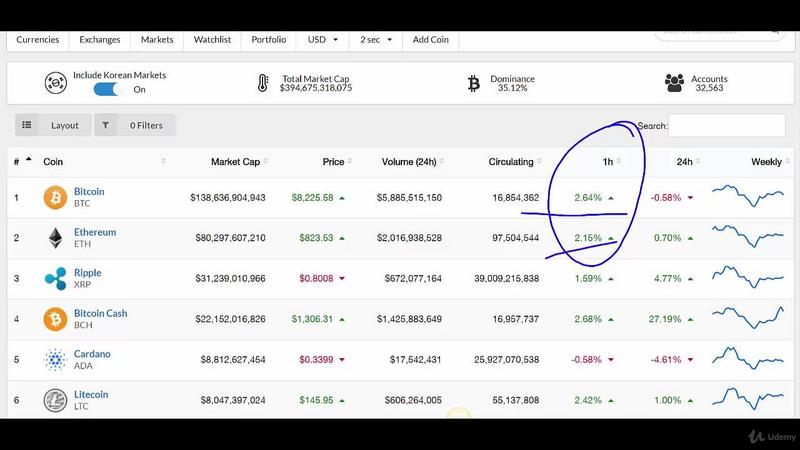
Task: Click the Bitcoin Cash weekly sparkline chart
Action: (x=748, y=317)
